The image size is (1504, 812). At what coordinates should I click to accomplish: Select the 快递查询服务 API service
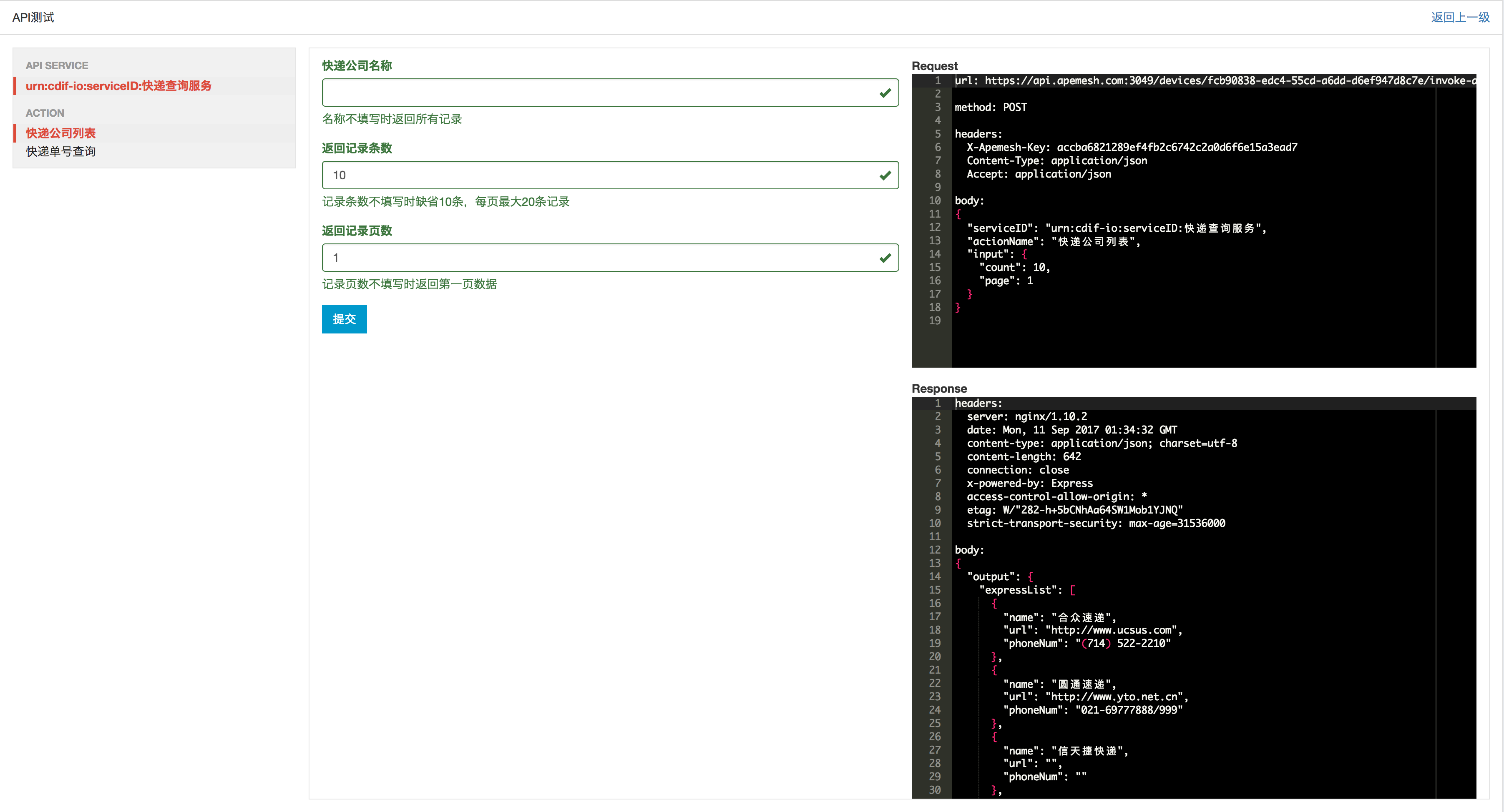coord(118,86)
